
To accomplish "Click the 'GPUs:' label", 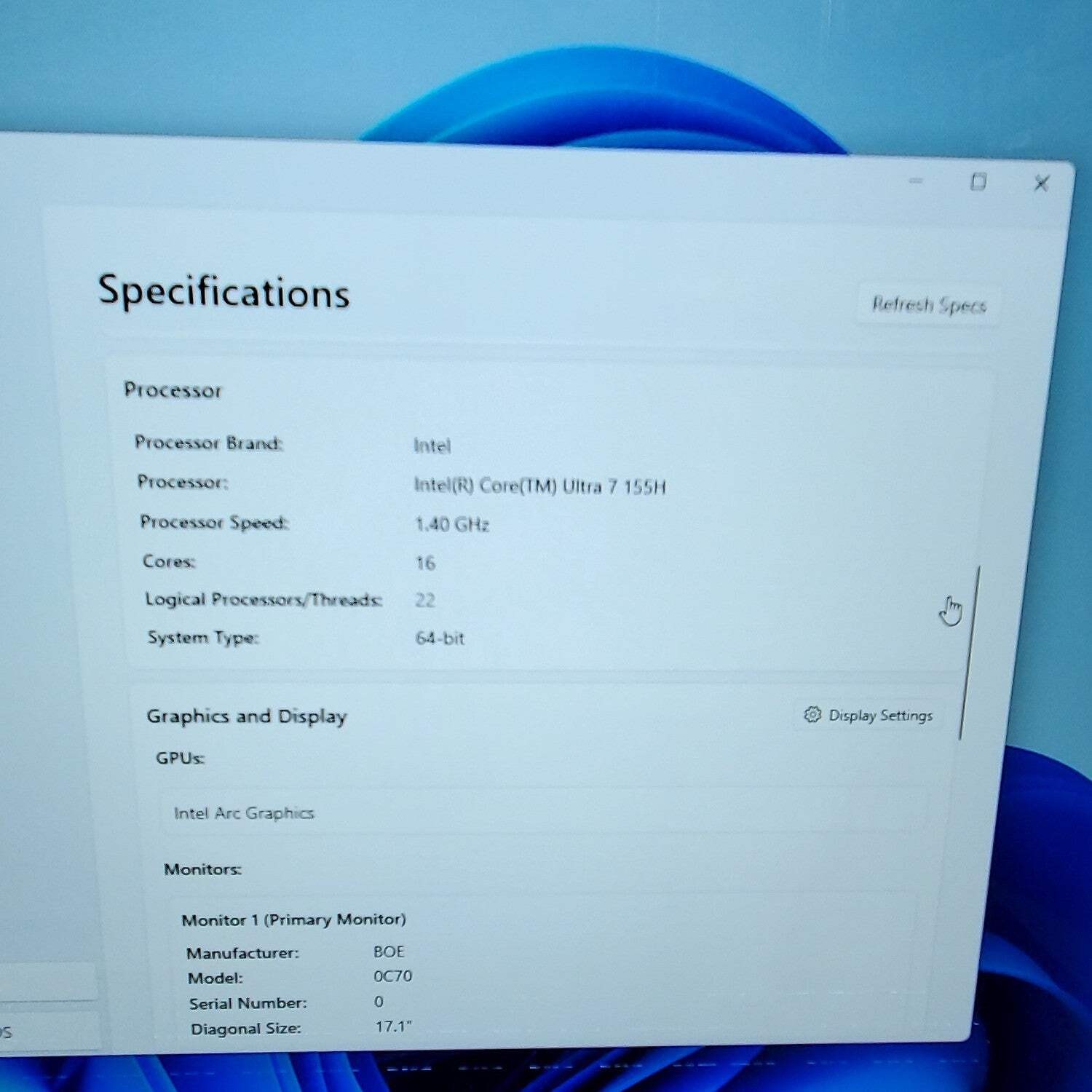I will click(180, 758).
